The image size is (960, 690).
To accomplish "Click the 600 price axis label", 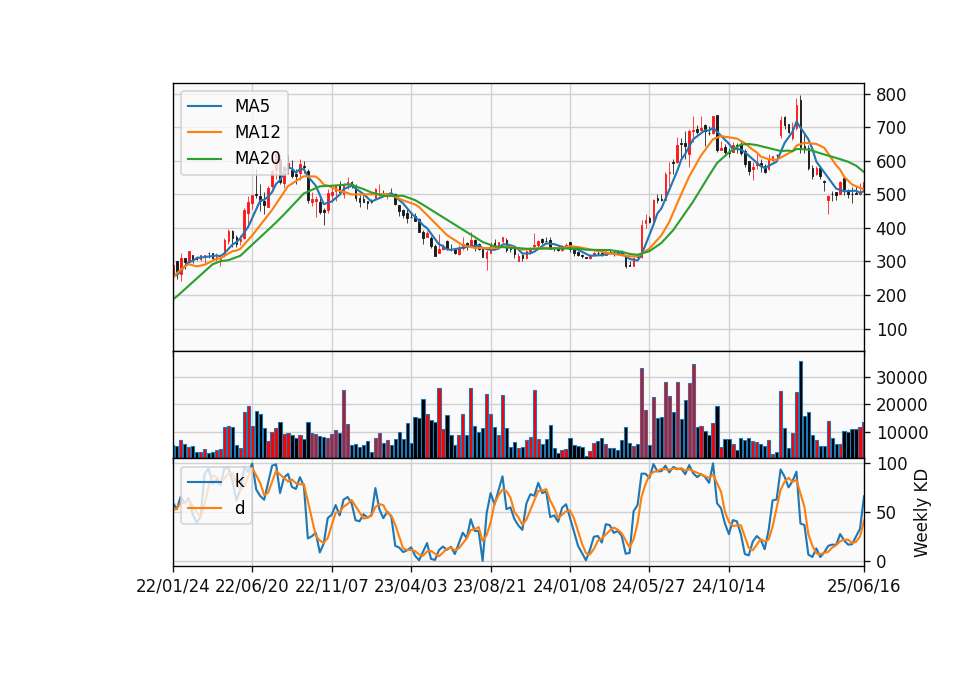I will point(891,162).
